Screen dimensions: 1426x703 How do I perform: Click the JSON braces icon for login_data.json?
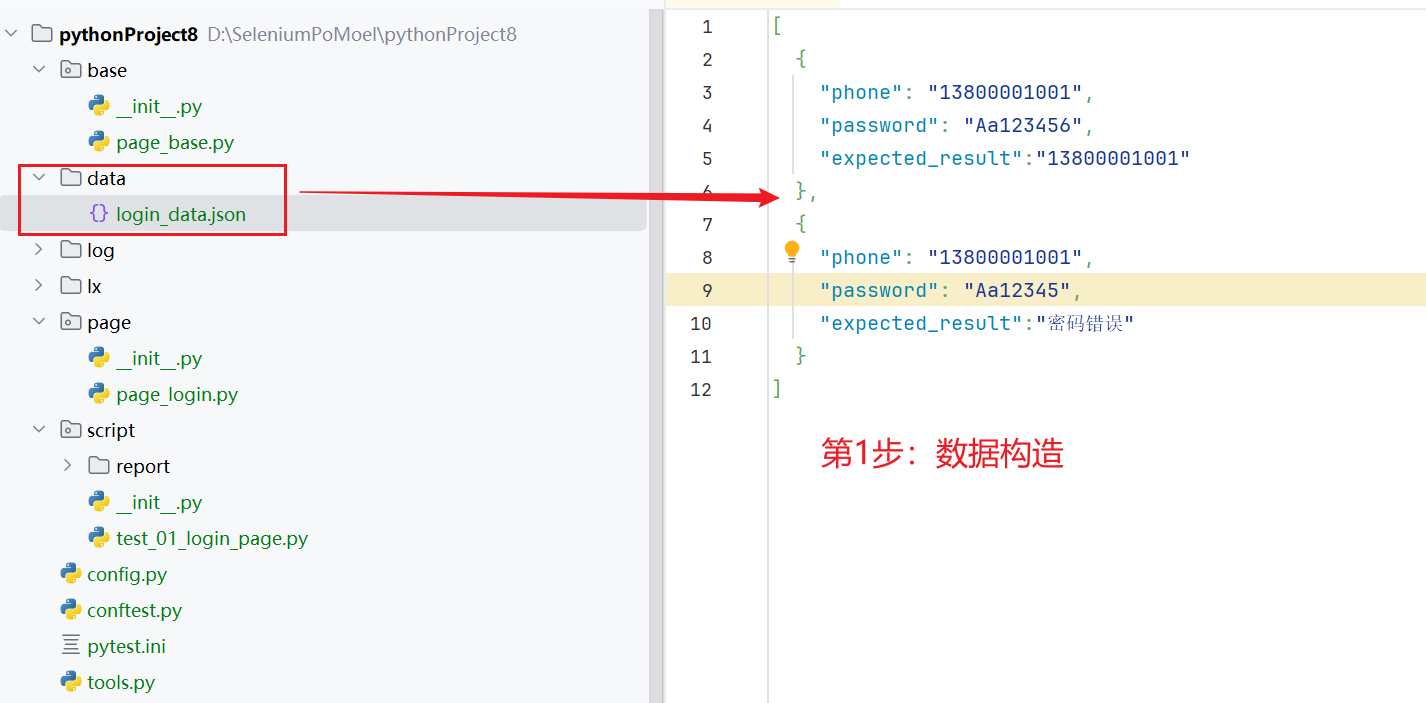click(99, 214)
